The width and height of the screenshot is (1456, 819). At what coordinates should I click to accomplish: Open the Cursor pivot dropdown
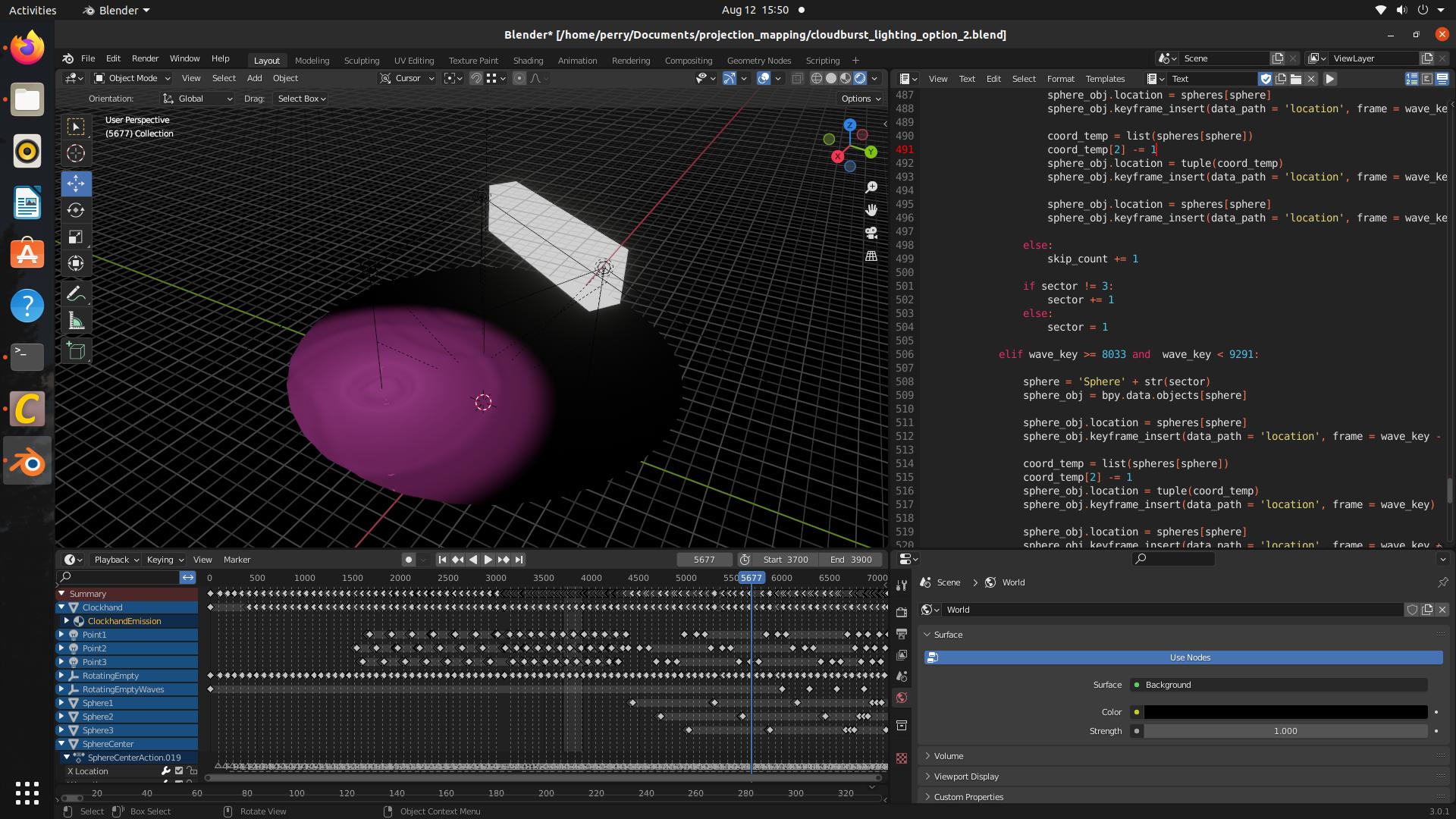407,78
